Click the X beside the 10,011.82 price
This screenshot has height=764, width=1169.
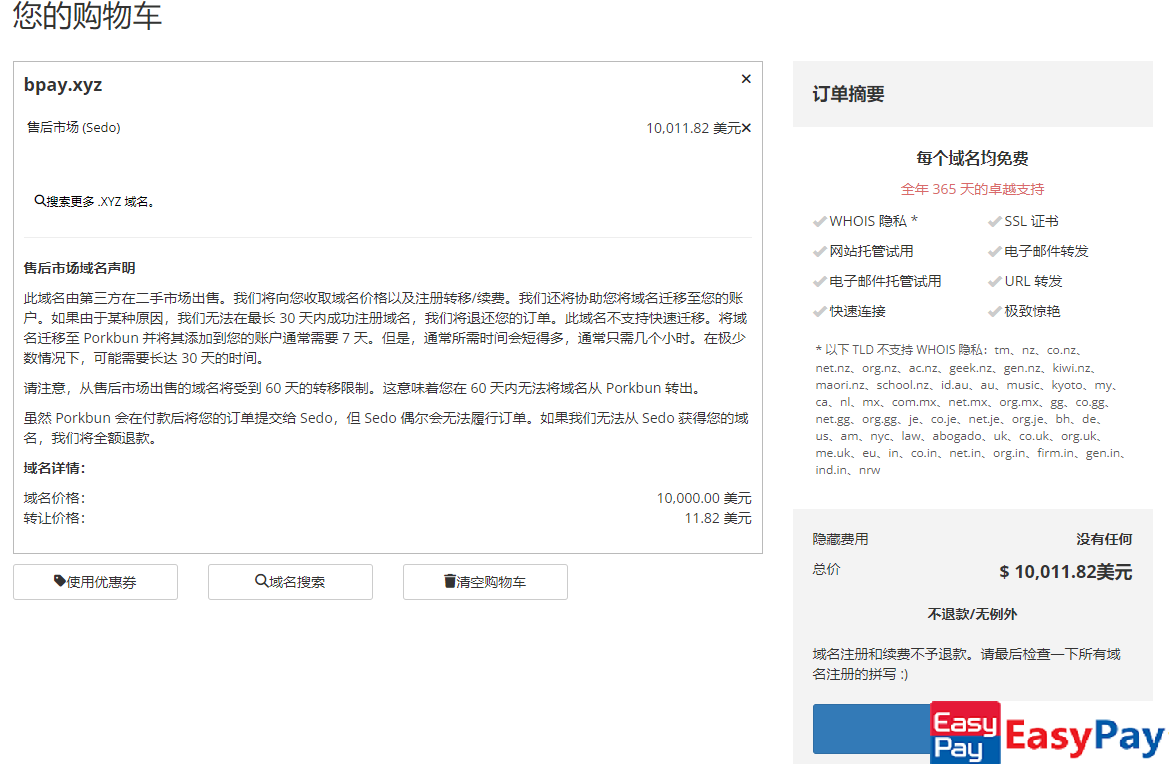[x=747, y=128]
